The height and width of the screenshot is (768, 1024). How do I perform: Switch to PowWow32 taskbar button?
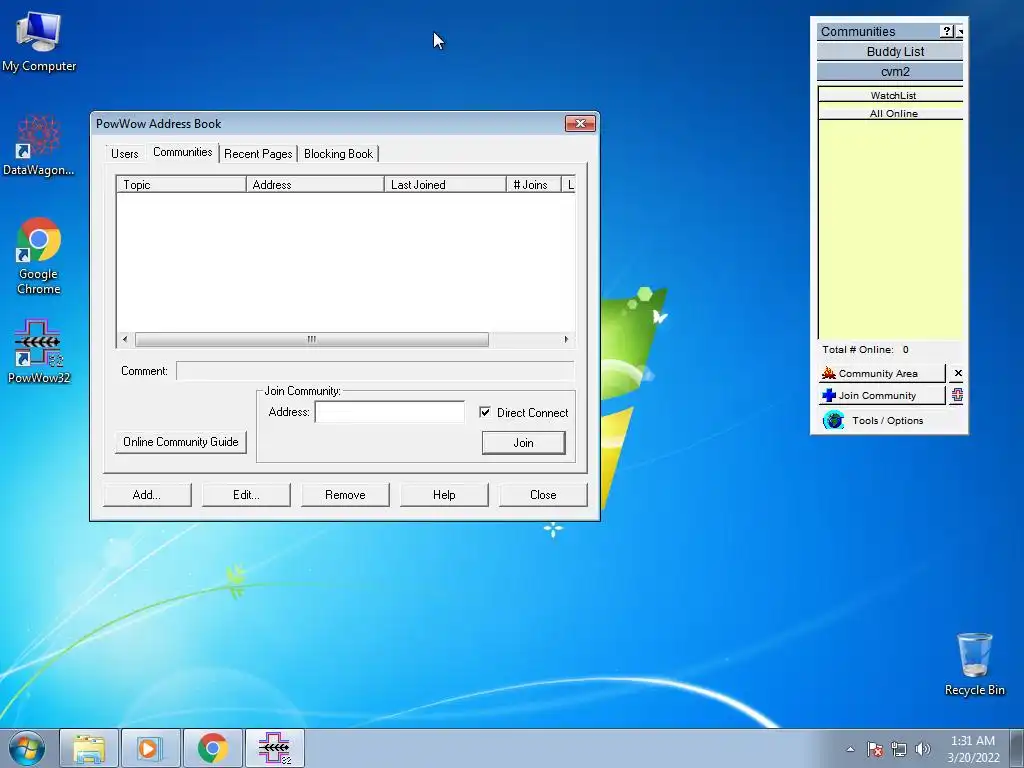coord(274,748)
